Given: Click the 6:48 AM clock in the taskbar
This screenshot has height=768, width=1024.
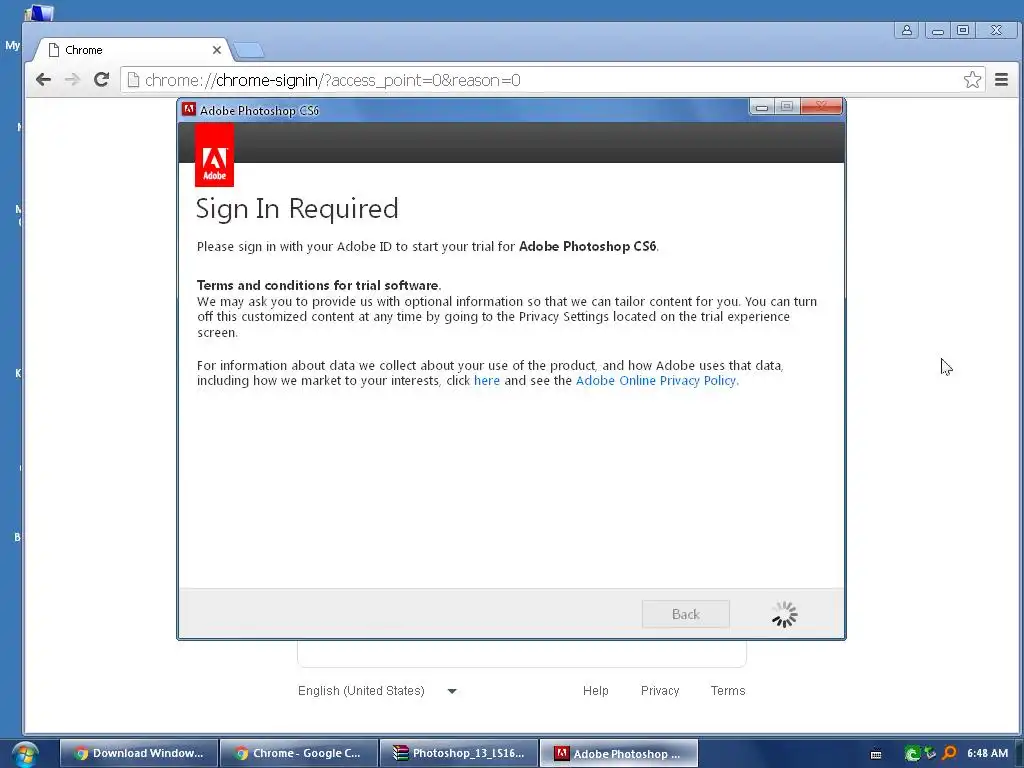Looking at the screenshot, I should click(987, 753).
